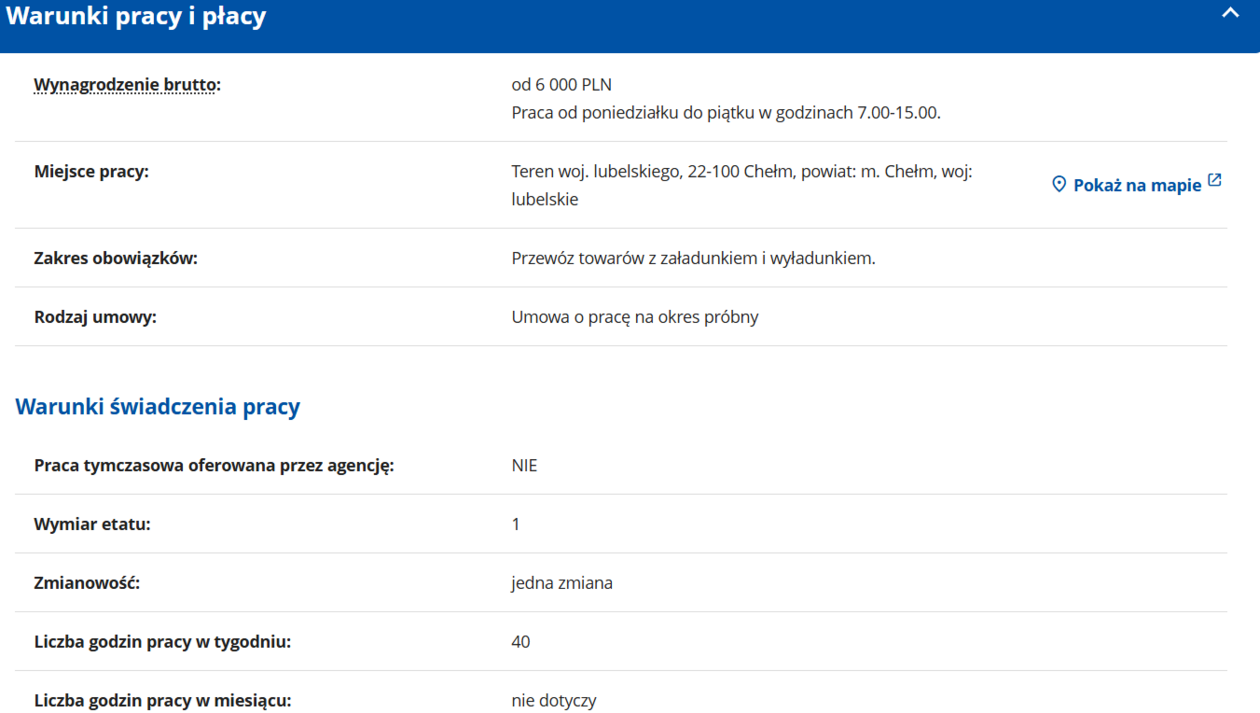Image resolution: width=1260 pixels, height=713 pixels.
Task: Click the Zakres obowiązków label
Action: coord(115,259)
